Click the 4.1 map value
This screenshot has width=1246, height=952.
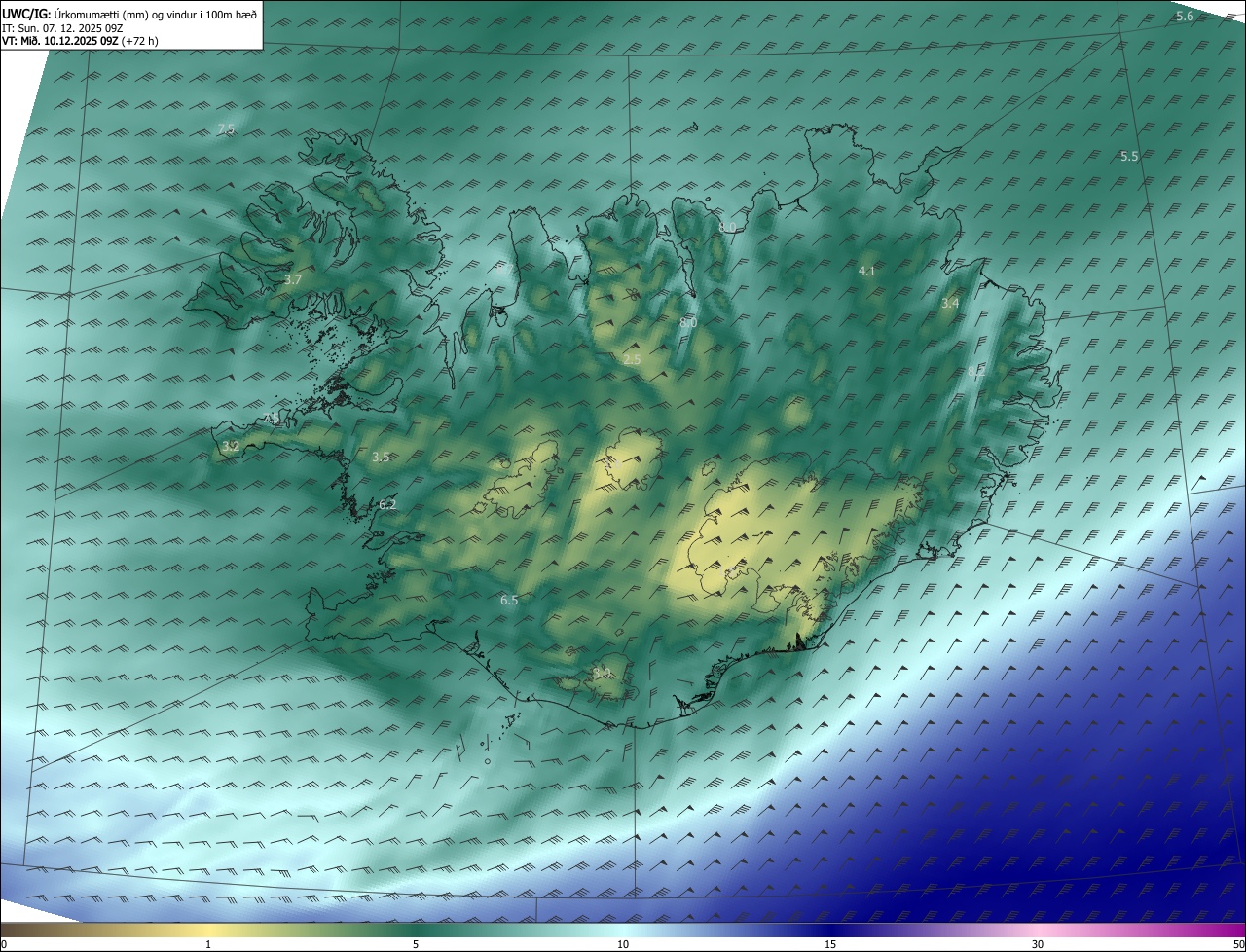[x=867, y=272]
